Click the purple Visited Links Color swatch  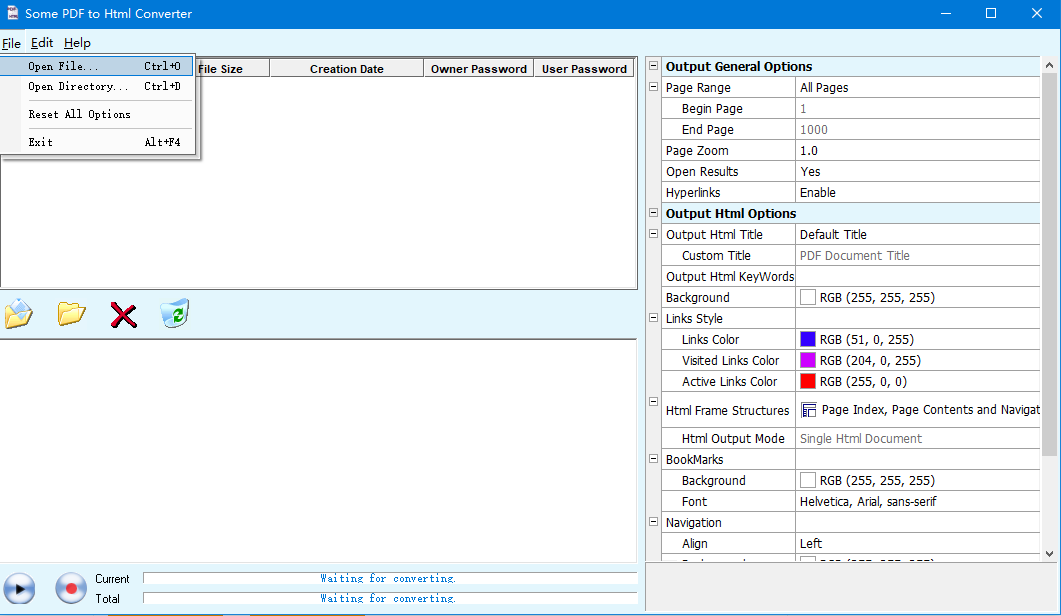[808, 360]
